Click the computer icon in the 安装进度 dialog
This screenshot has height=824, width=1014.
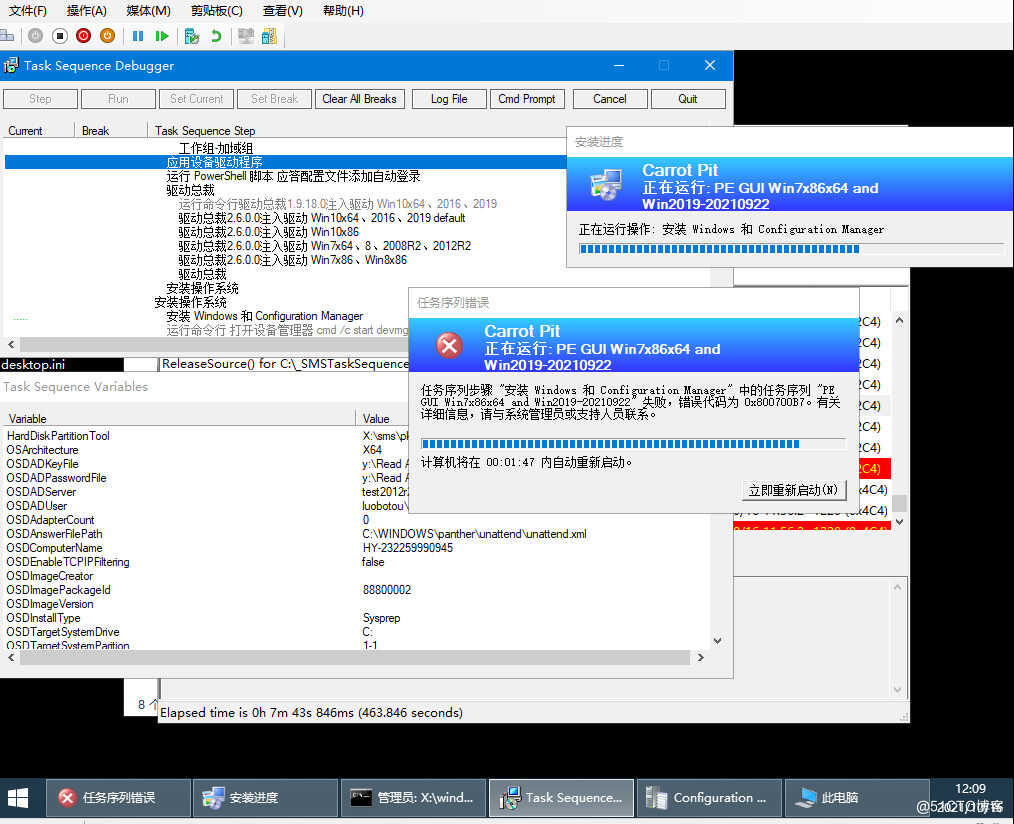pyautogui.click(x=606, y=184)
